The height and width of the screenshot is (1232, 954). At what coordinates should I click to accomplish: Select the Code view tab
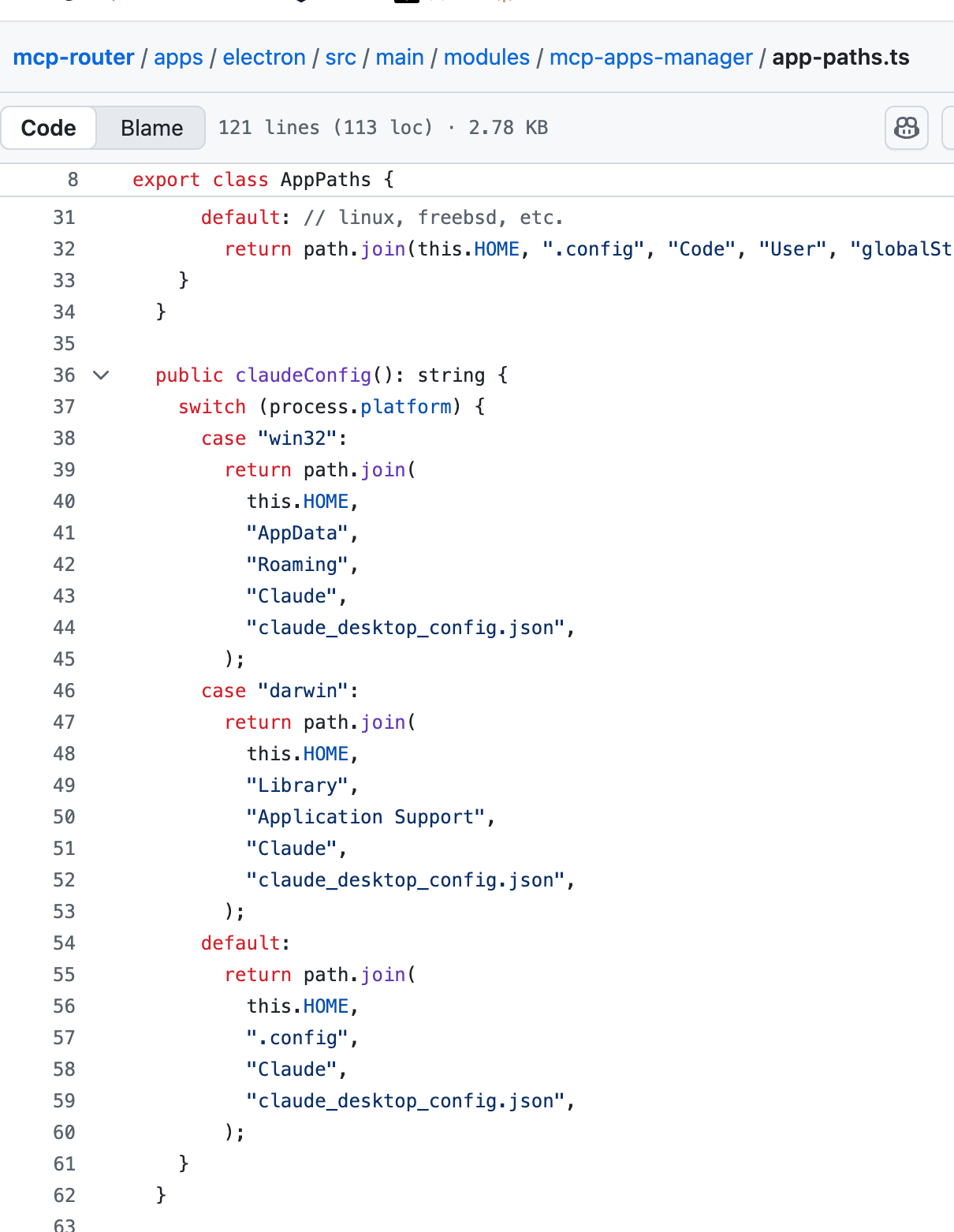click(49, 128)
